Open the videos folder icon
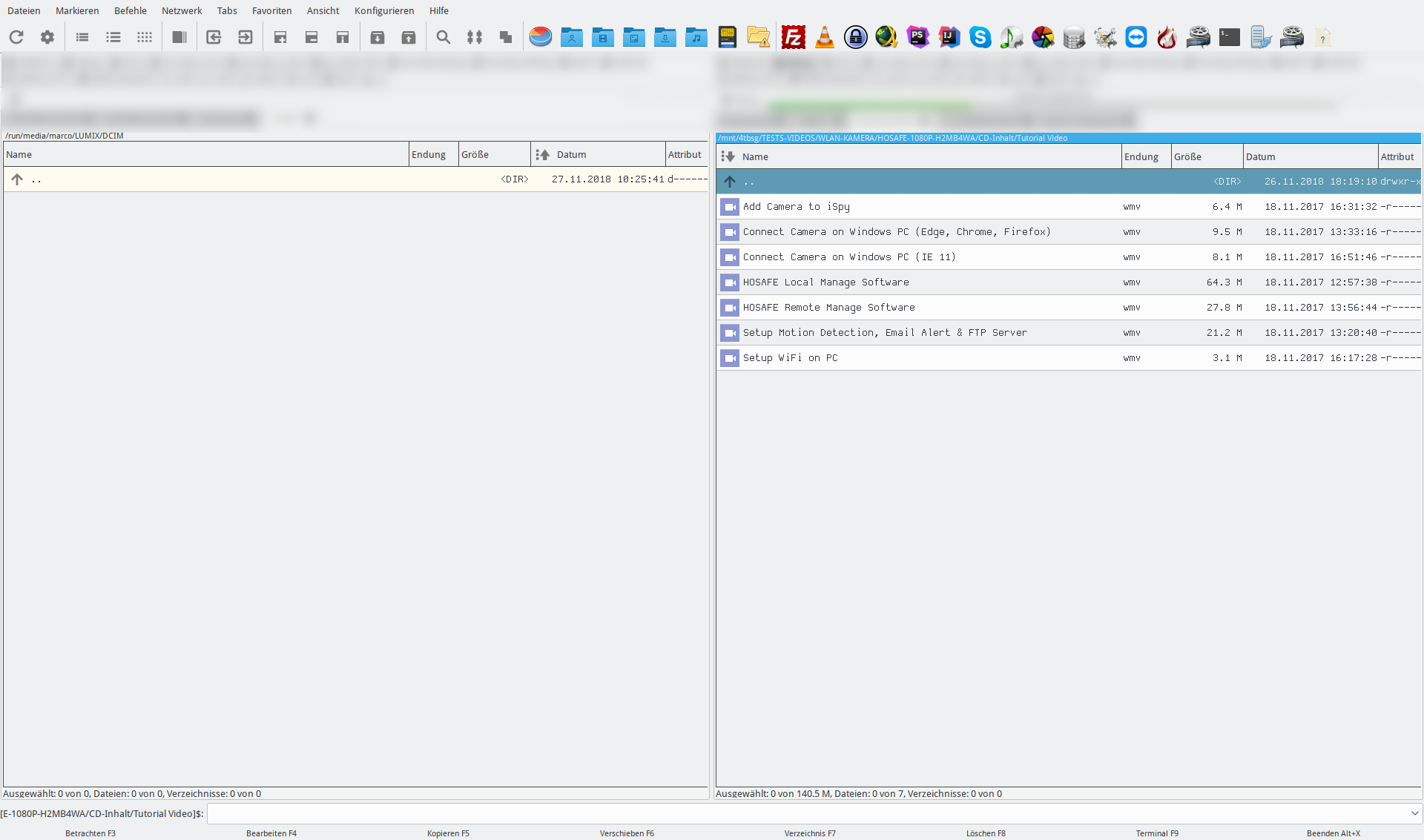The height and width of the screenshot is (840, 1424). click(x=603, y=37)
